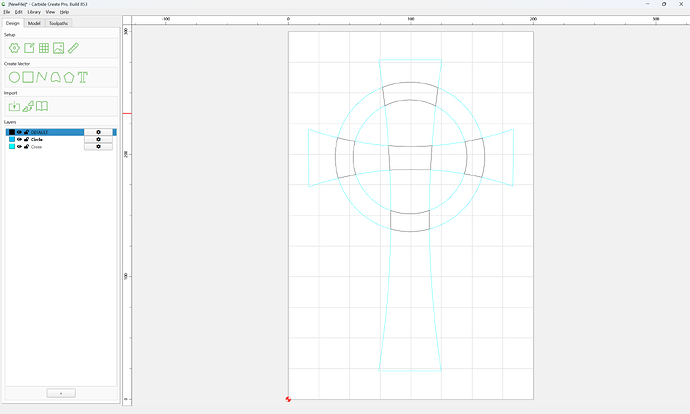Click the background image icon
This screenshot has width=690, height=414.
(x=59, y=48)
